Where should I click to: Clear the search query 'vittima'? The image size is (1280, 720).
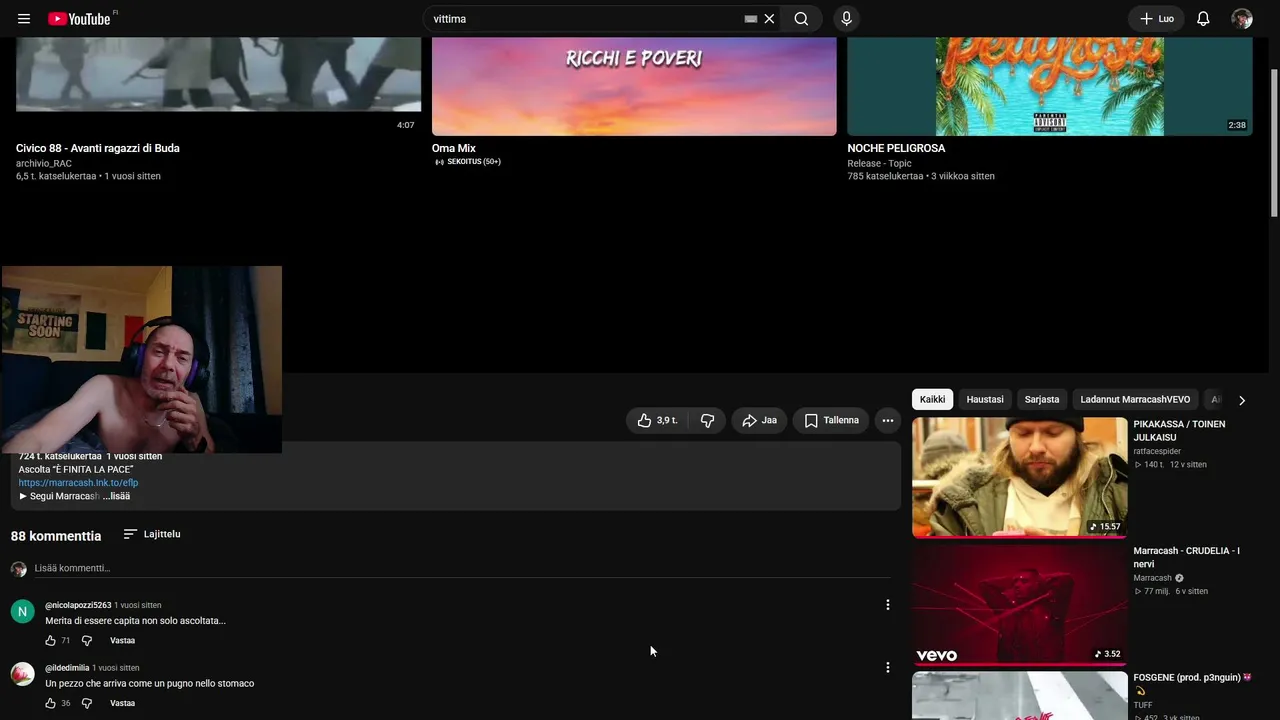point(769,19)
